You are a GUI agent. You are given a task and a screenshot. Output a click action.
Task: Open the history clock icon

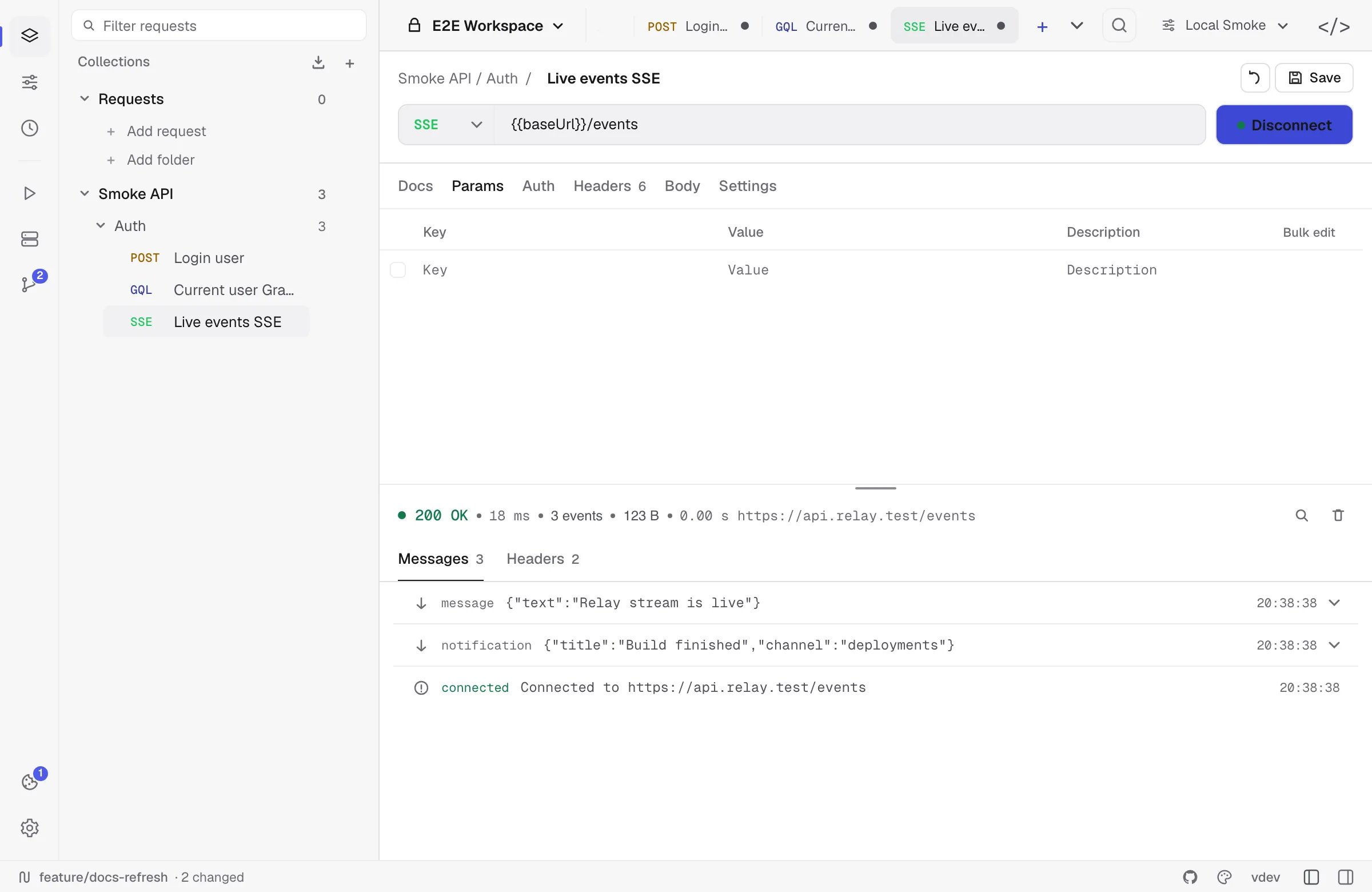[x=29, y=128]
